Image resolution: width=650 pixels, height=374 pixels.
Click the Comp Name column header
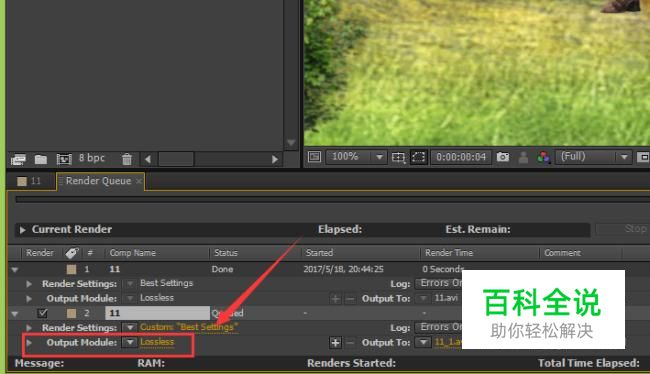tap(133, 253)
